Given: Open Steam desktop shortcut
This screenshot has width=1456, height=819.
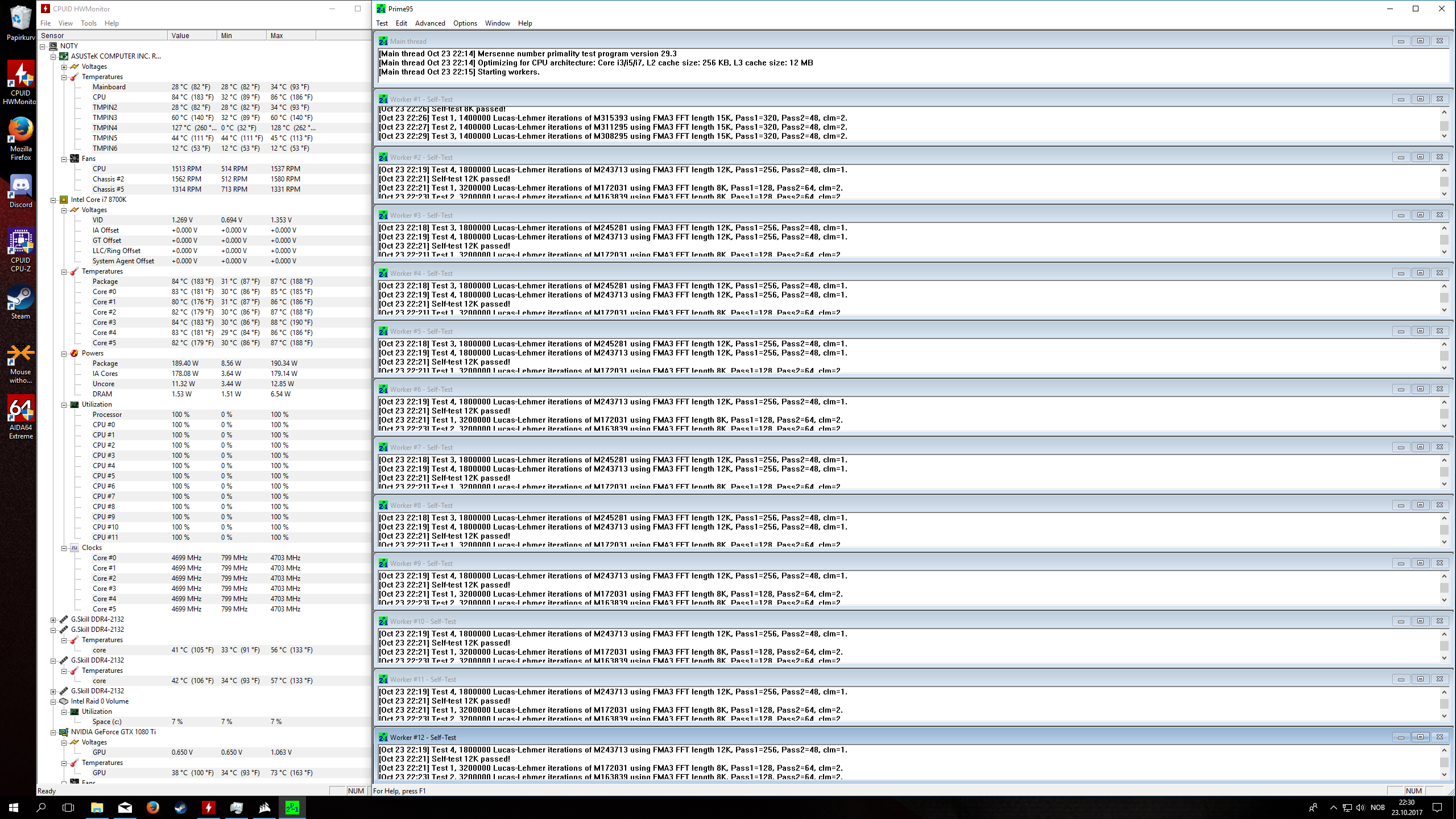Looking at the screenshot, I should click(x=20, y=302).
